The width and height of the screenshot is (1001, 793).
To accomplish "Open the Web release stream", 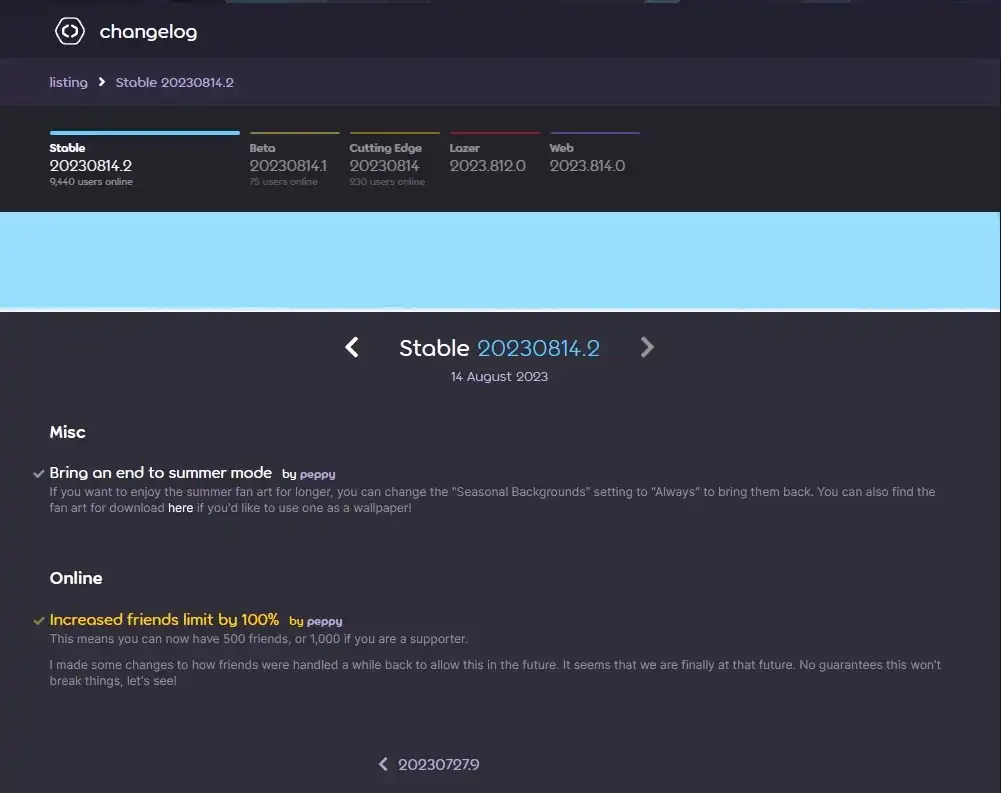I will click(594, 155).
